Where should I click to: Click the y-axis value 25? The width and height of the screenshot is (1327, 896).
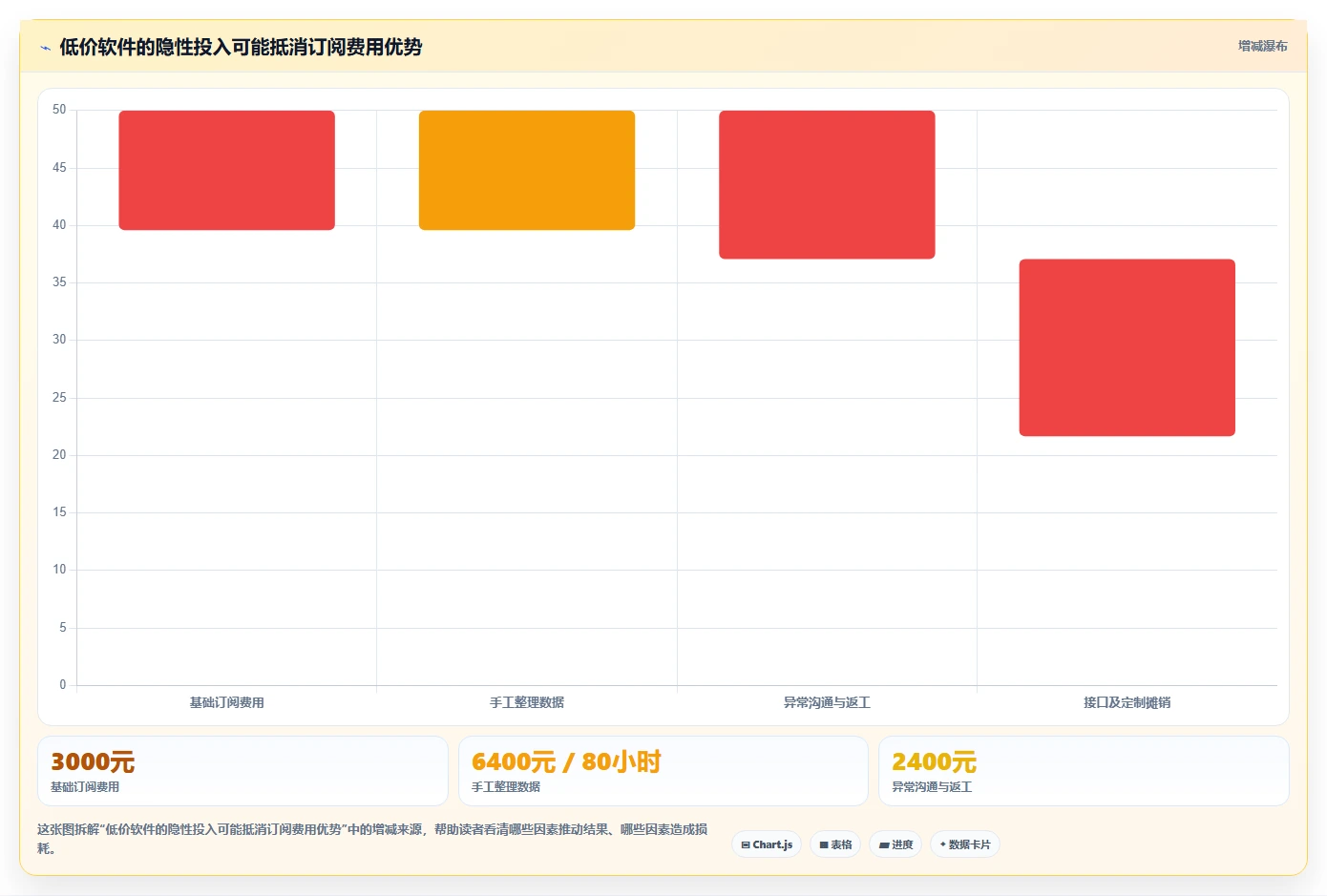(x=59, y=398)
